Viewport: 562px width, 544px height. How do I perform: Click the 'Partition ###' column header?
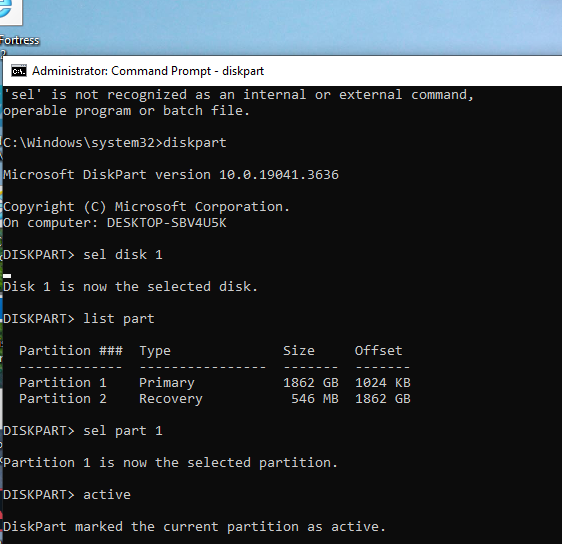pyautogui.click(x=71, y=350)
